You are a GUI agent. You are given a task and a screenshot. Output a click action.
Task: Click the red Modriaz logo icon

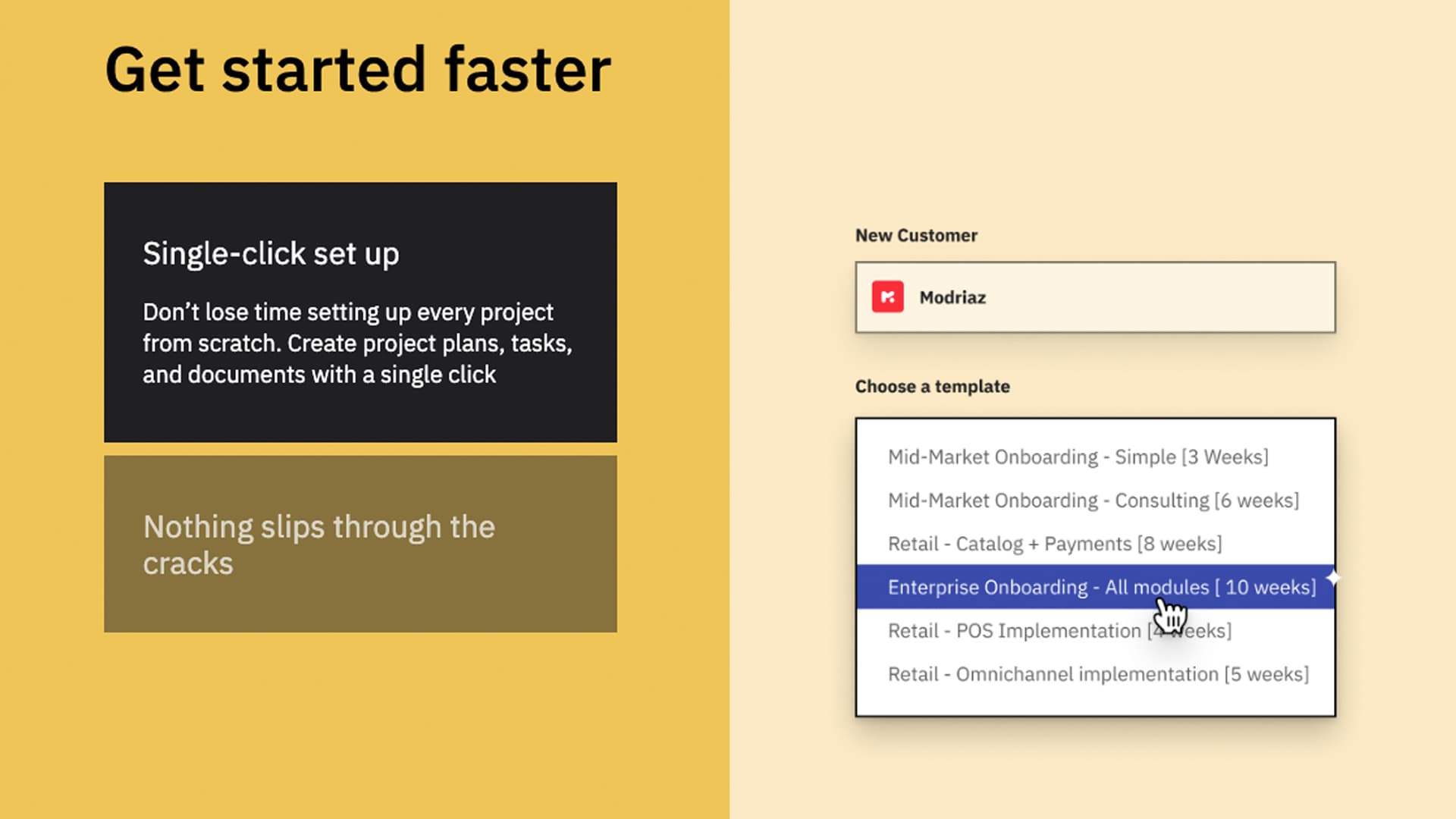[887, 297]
